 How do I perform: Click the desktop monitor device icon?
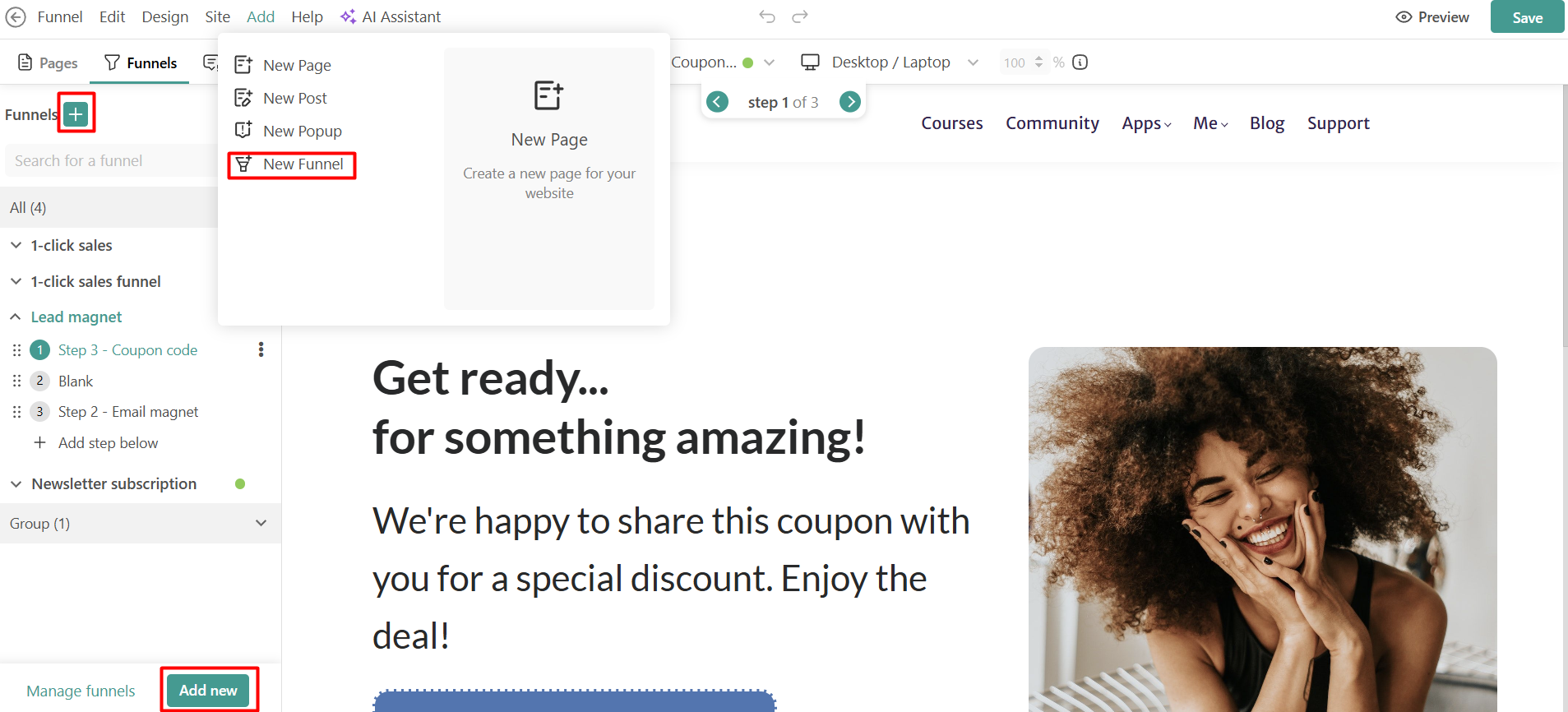pos(810,62)
